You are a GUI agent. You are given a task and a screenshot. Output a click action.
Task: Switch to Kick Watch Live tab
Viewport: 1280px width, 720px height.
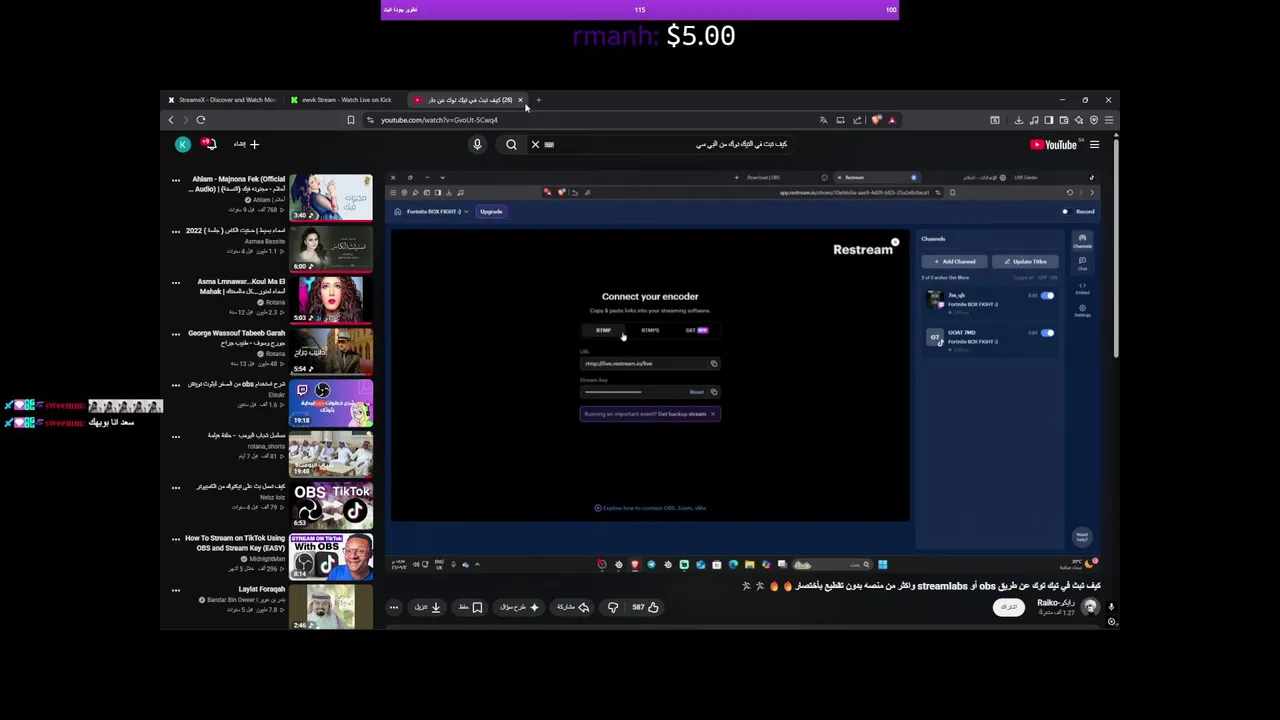click(343, 100)
